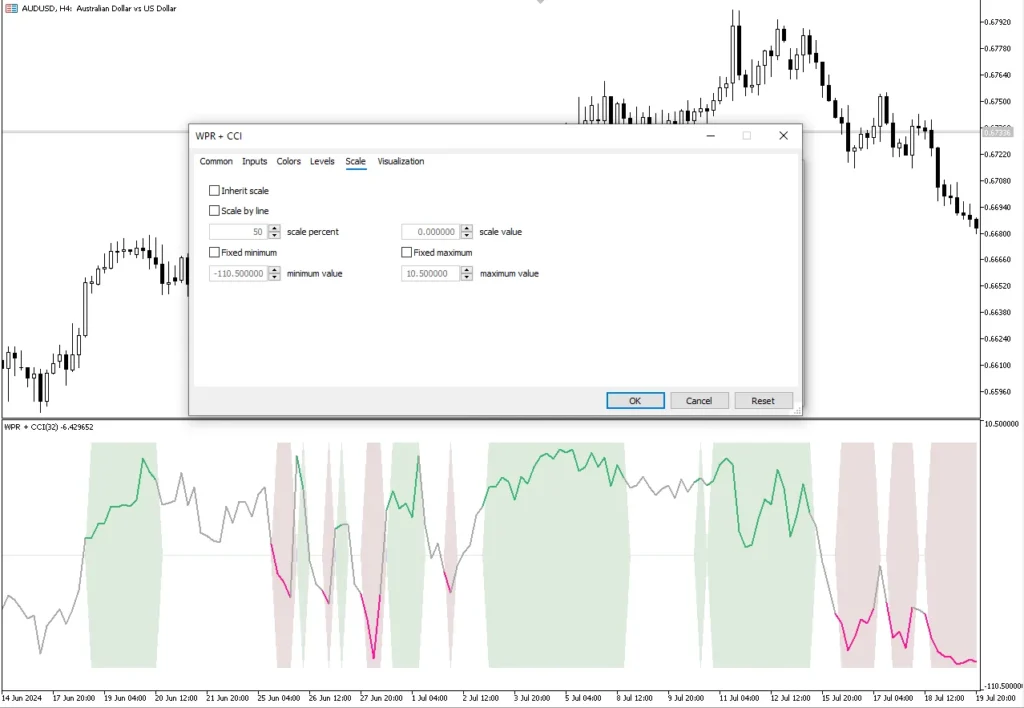This screenshot has height=708, width=1024.
Task: Close the WPR + CCI dialog
Action: tap(783, 136)
